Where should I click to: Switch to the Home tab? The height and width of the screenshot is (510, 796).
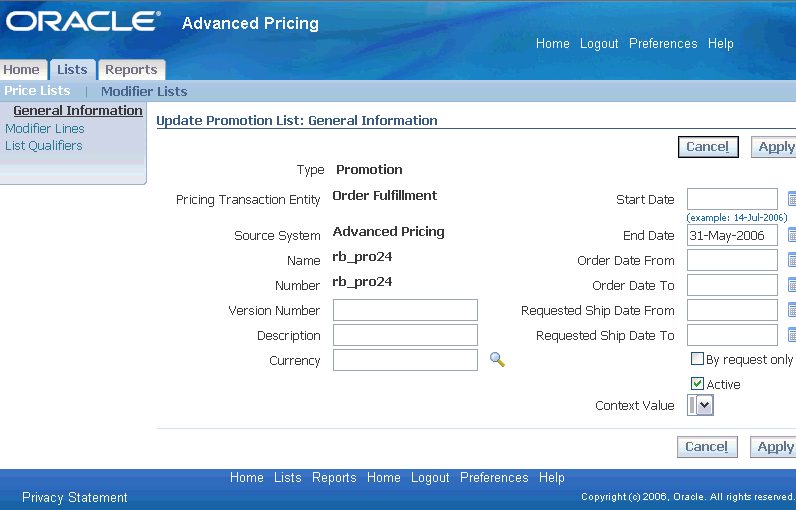pyautogui.click(x=22, y=70)
